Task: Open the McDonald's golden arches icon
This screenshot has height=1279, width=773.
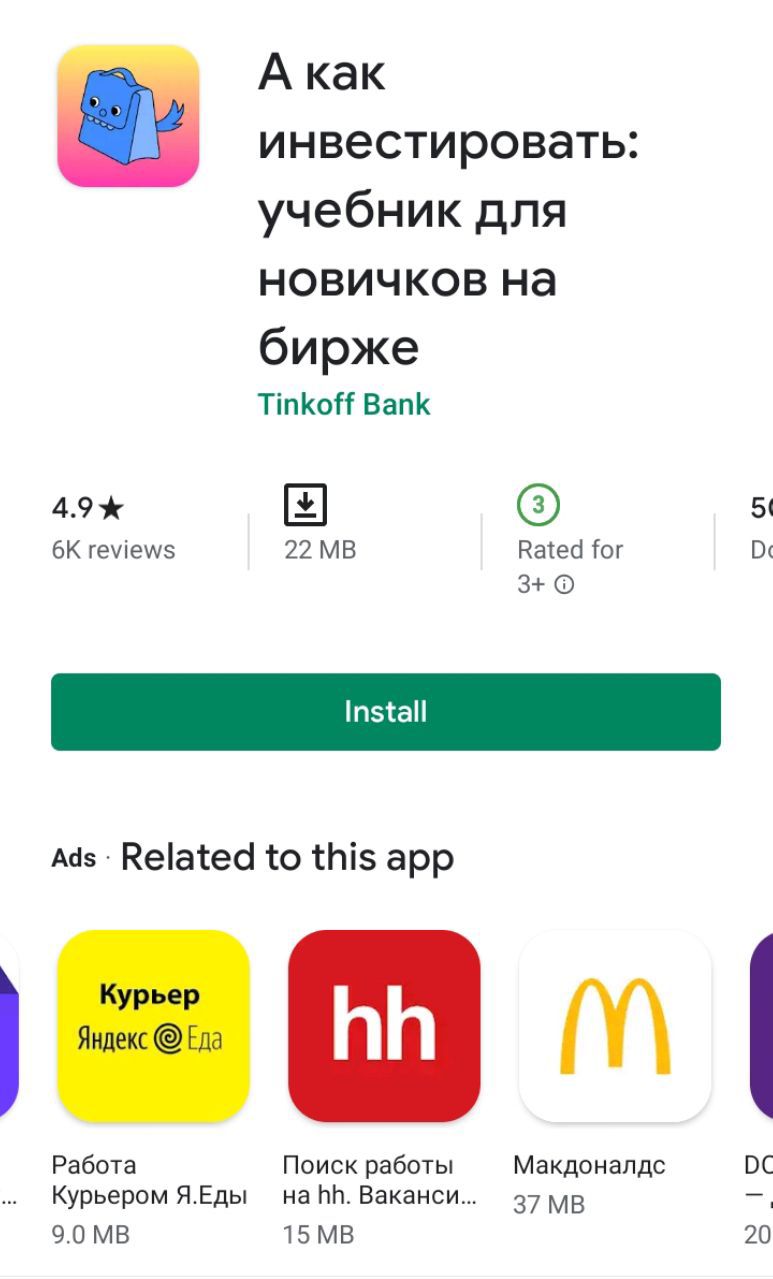Action: click(x=615, y=1026)
